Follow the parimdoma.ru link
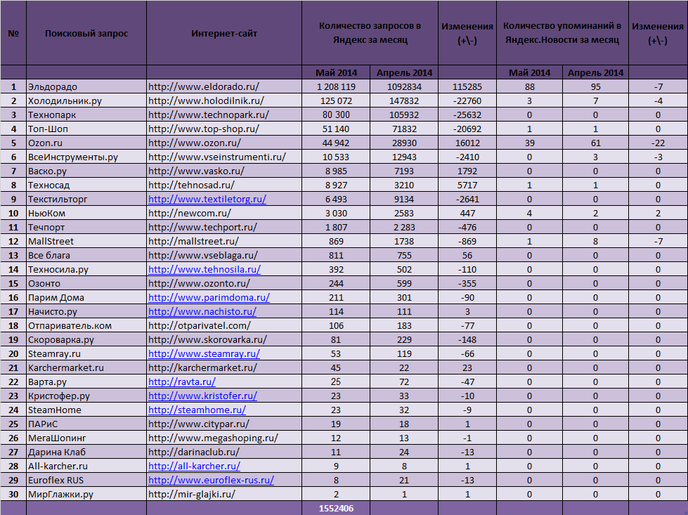The width and height of the screenshot is (688, 515). point(209,297)
